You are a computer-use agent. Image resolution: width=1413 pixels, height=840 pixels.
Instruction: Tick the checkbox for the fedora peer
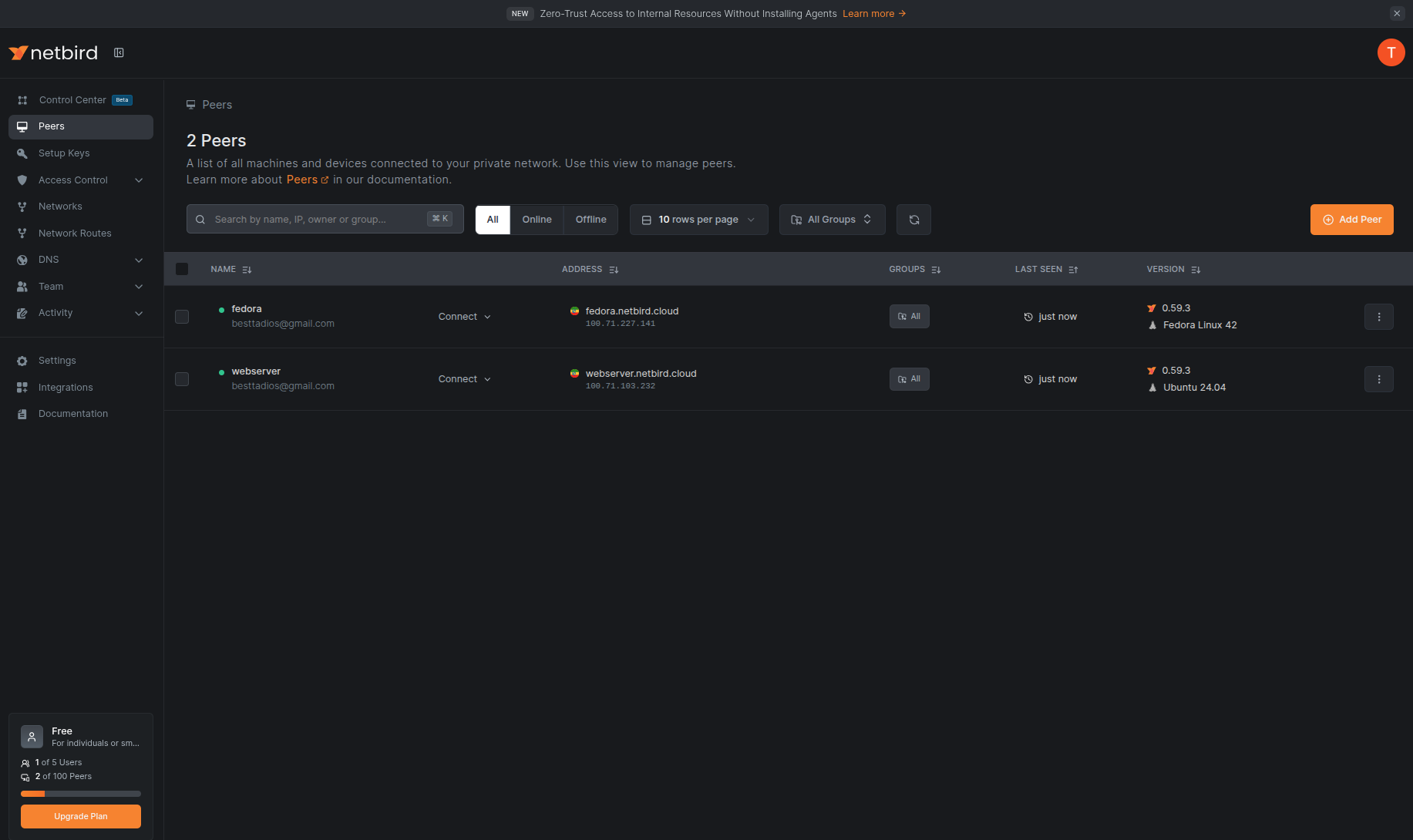pos(182,317)
